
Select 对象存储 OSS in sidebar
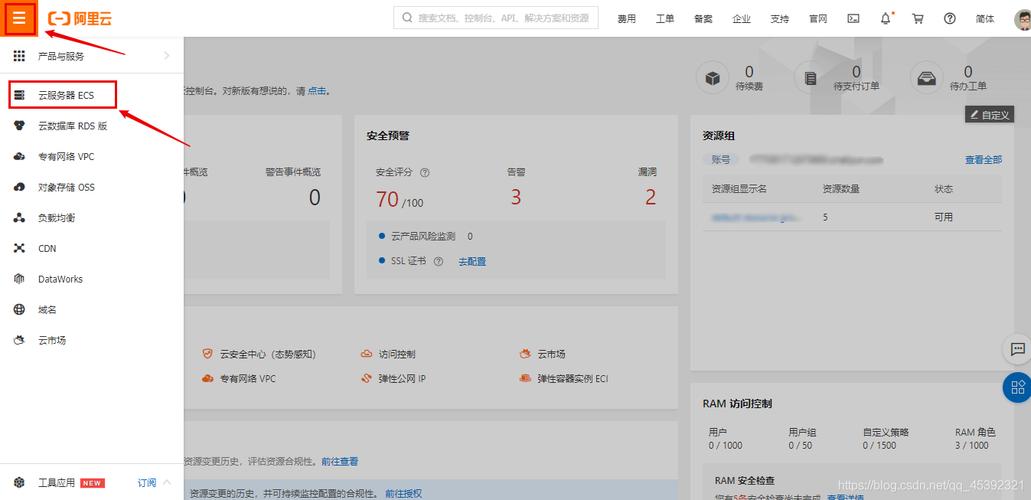point(66,187)
